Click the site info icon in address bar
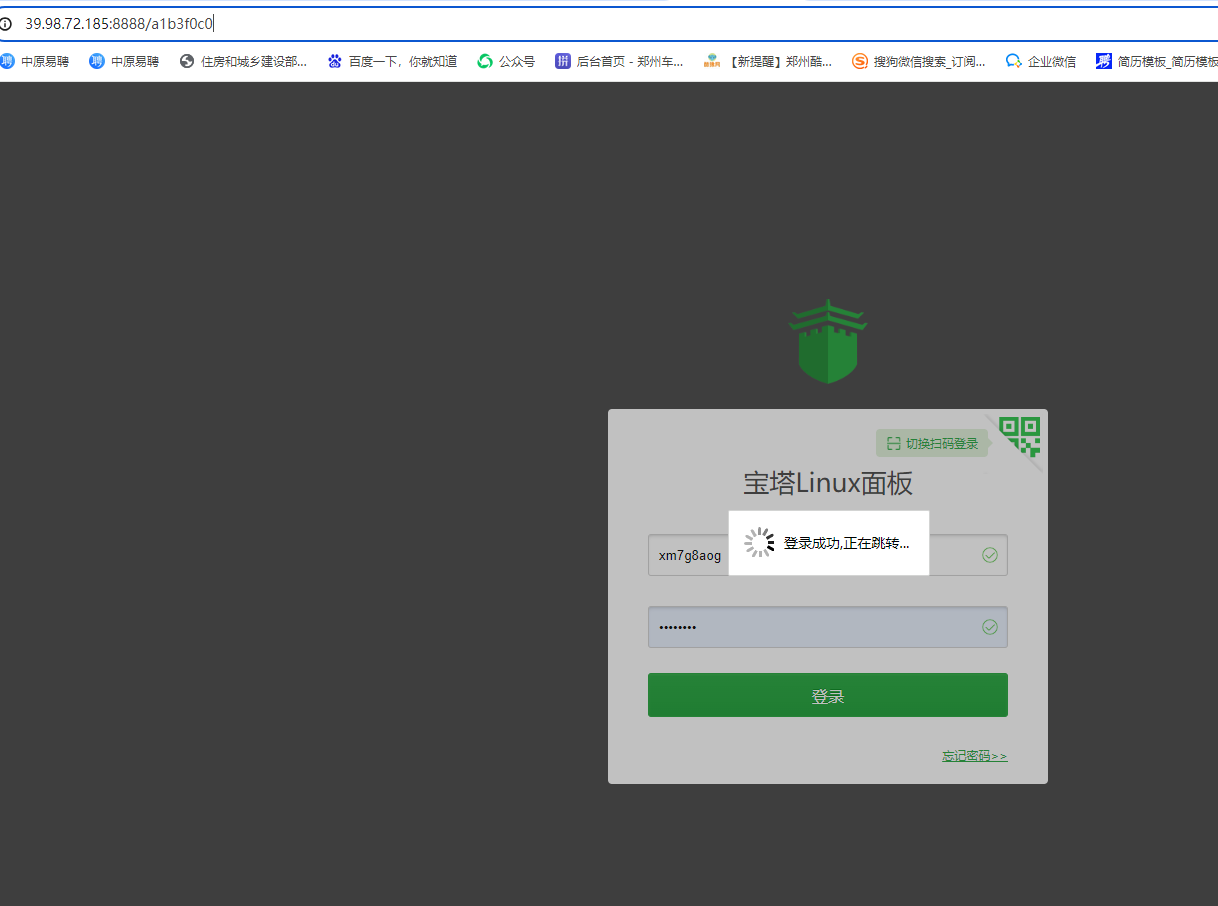 (5, 23)
